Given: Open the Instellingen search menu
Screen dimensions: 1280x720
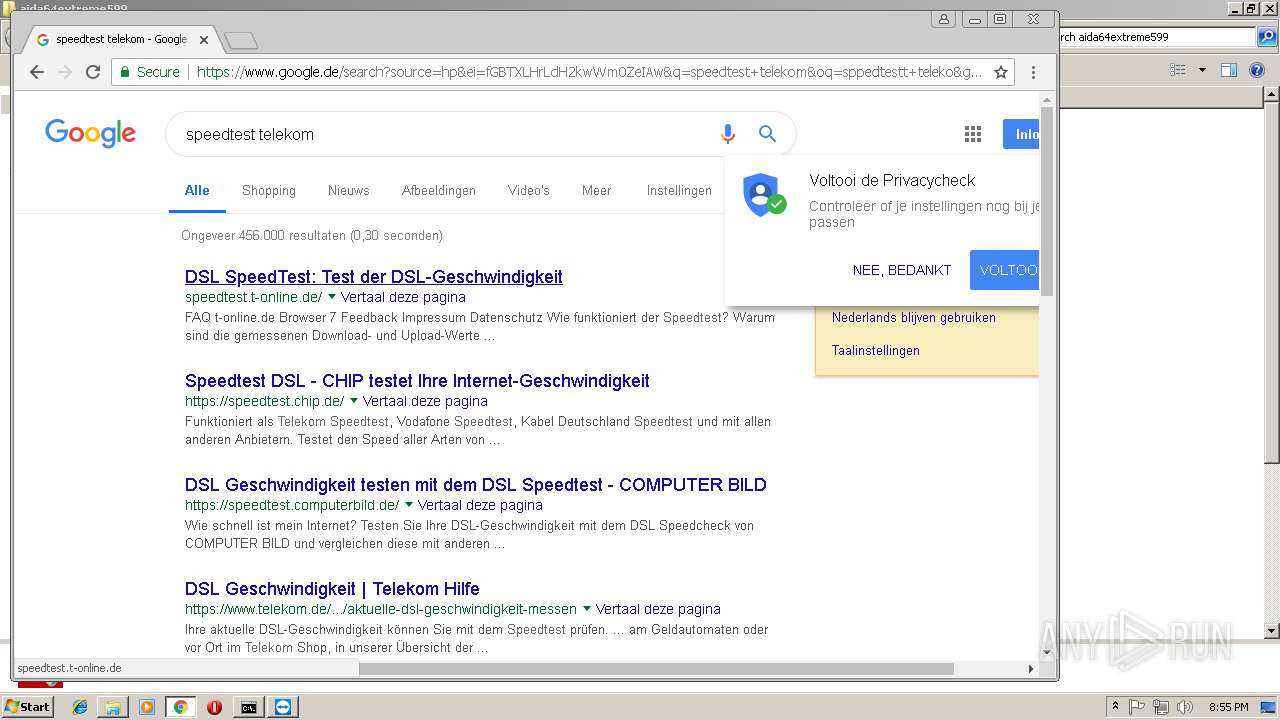Looking at the screenshot, I should (x=679, y=190).
